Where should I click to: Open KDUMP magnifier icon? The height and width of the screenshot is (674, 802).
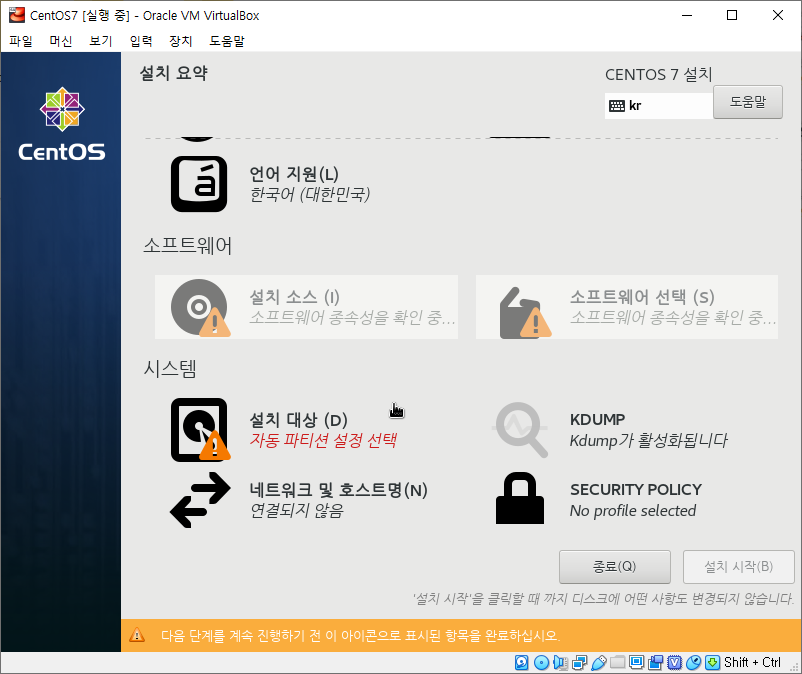click(x=520, y=430)
